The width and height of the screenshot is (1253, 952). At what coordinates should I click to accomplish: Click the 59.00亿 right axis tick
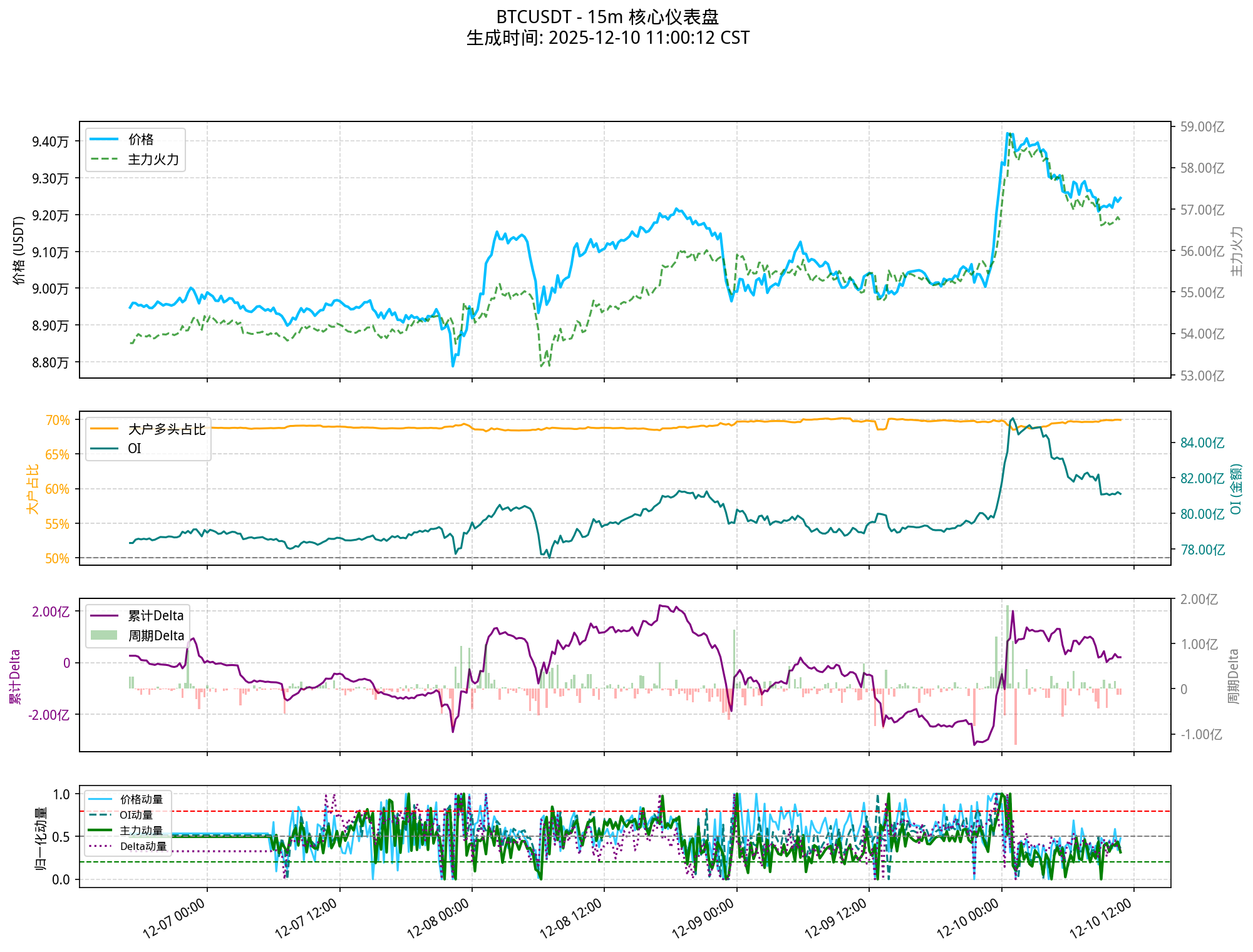pos(1202,127)
